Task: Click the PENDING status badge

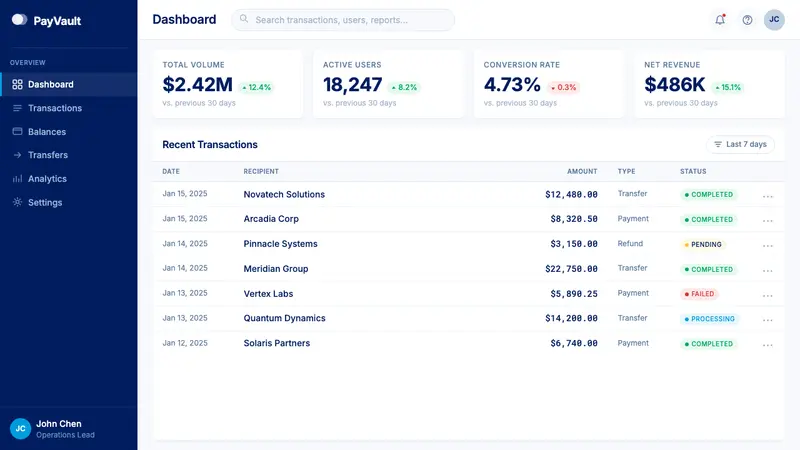Action: click(703, 244)
